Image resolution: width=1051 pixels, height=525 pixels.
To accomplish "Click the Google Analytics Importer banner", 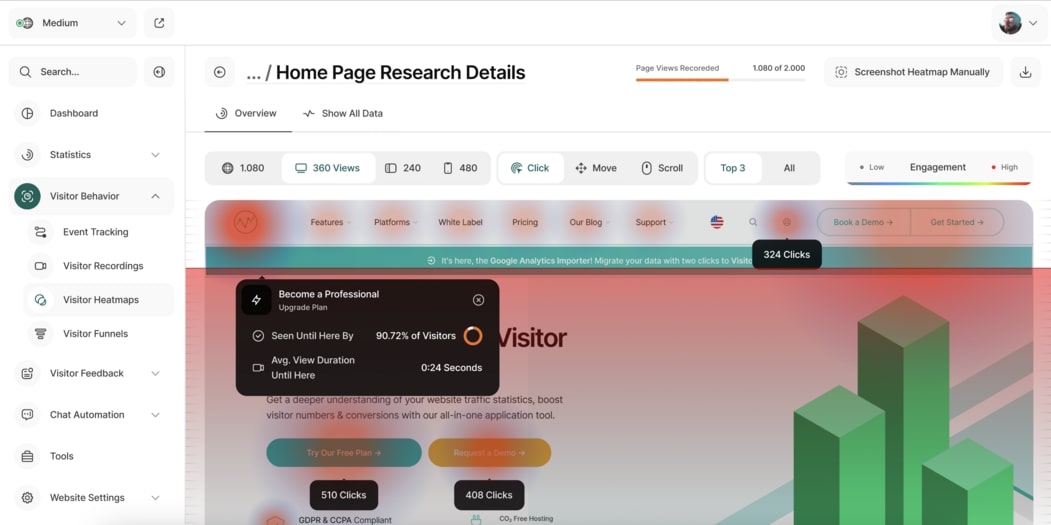I will 618,260.
